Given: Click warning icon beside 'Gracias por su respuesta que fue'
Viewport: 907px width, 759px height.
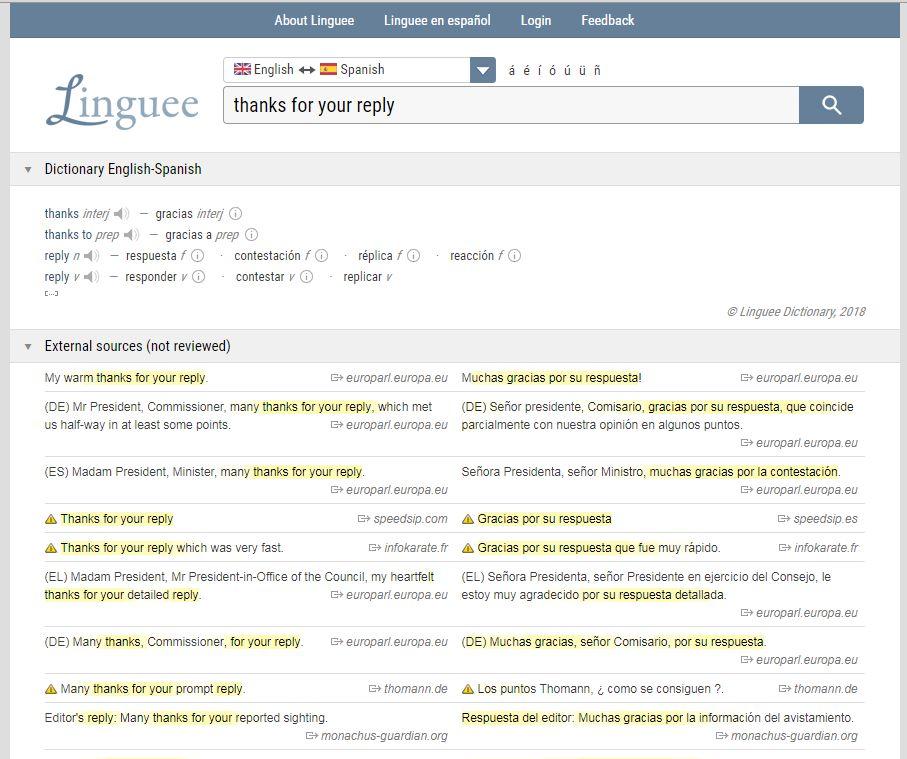Looking at the screenshot, I should point(468,548).
